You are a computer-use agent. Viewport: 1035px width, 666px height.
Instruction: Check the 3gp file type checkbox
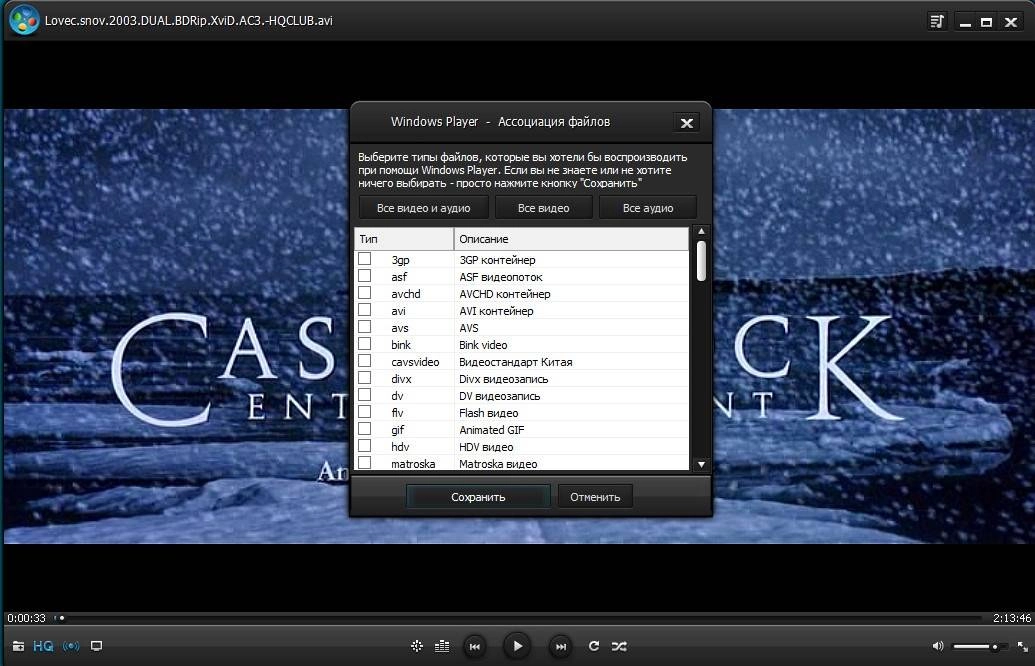364,259
